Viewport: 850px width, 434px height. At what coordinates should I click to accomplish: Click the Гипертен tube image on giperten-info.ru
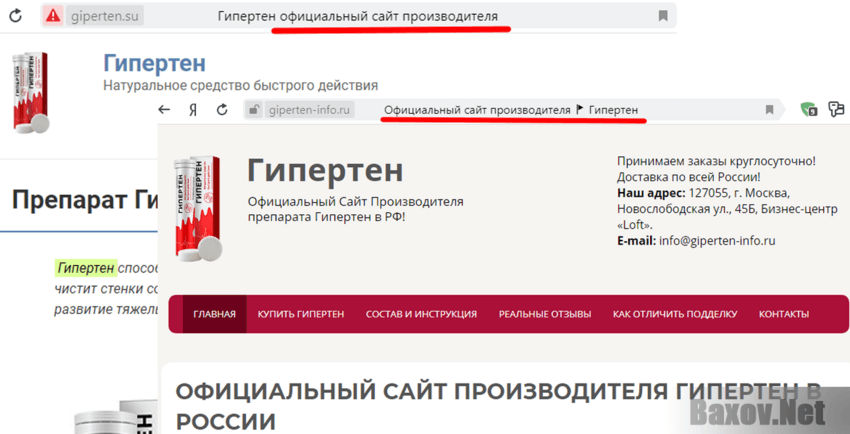[x=197, y=209]
